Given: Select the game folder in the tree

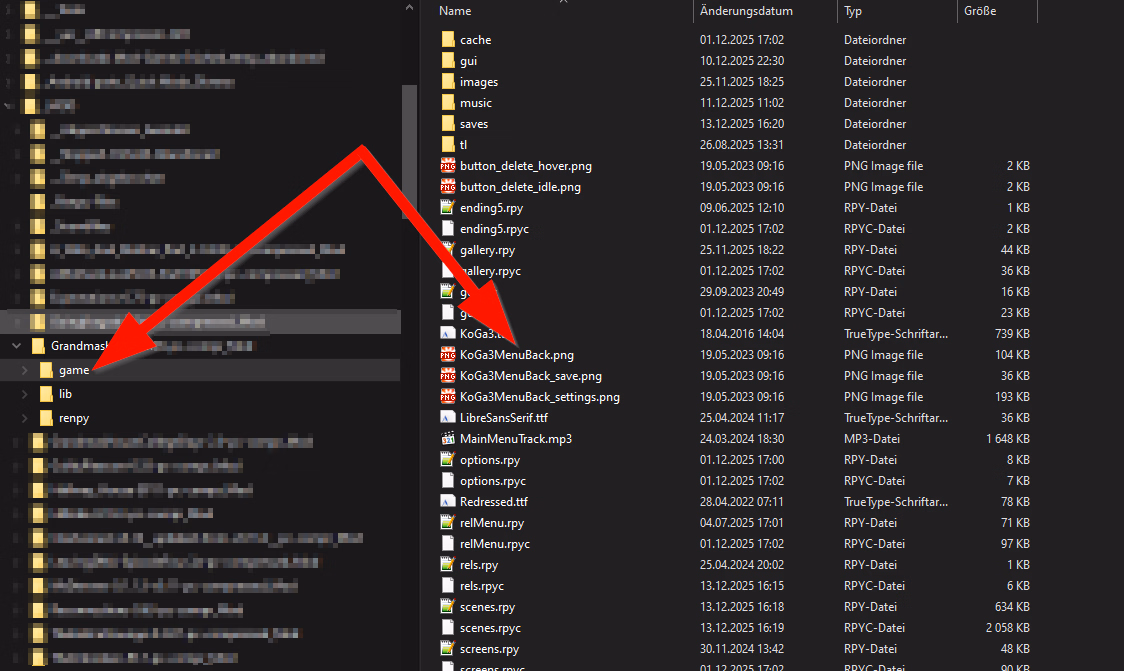Looking at the screenshot, I should coord(74,370).
